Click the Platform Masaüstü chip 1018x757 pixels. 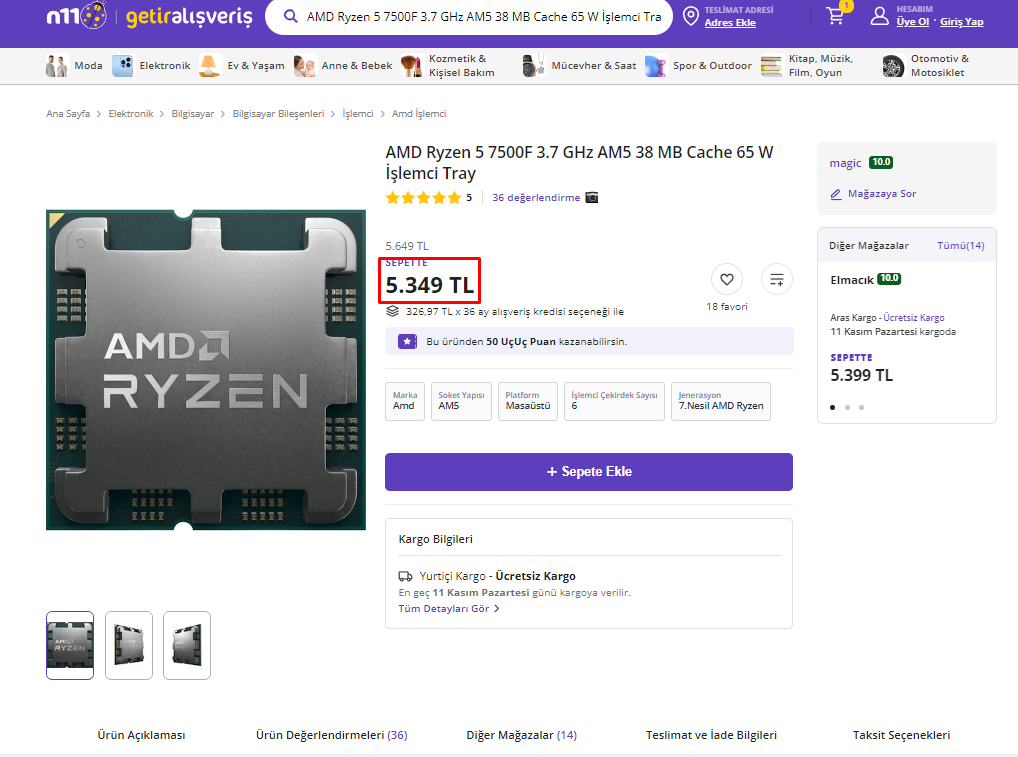528,401
